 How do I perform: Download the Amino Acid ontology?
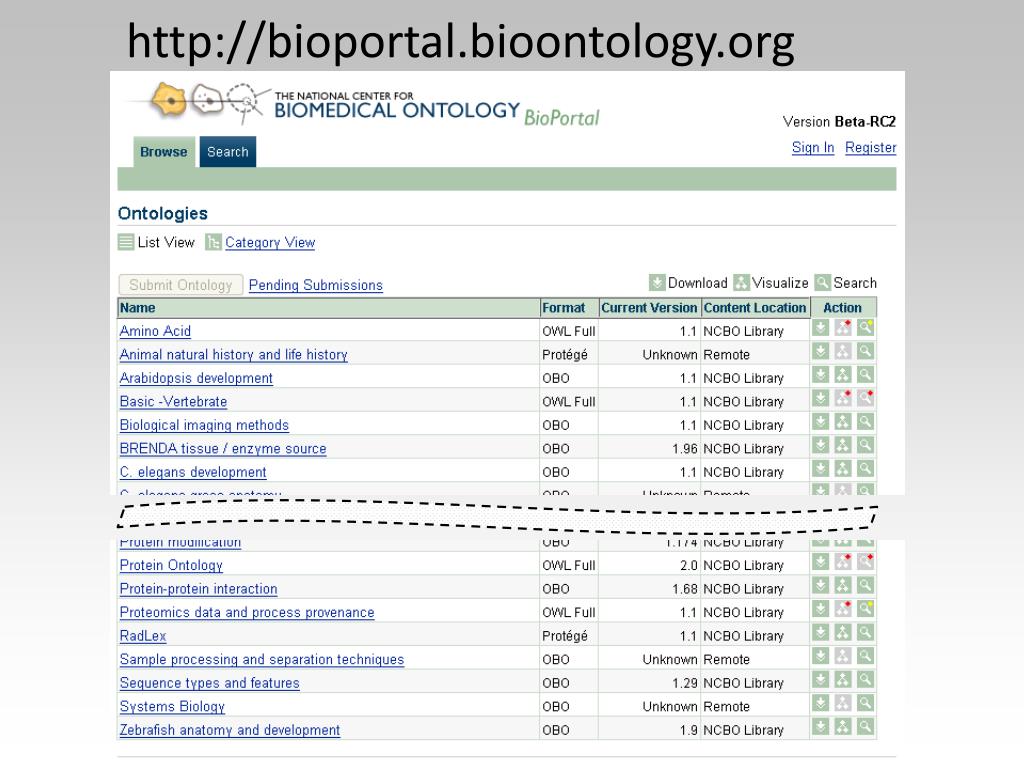820,328
